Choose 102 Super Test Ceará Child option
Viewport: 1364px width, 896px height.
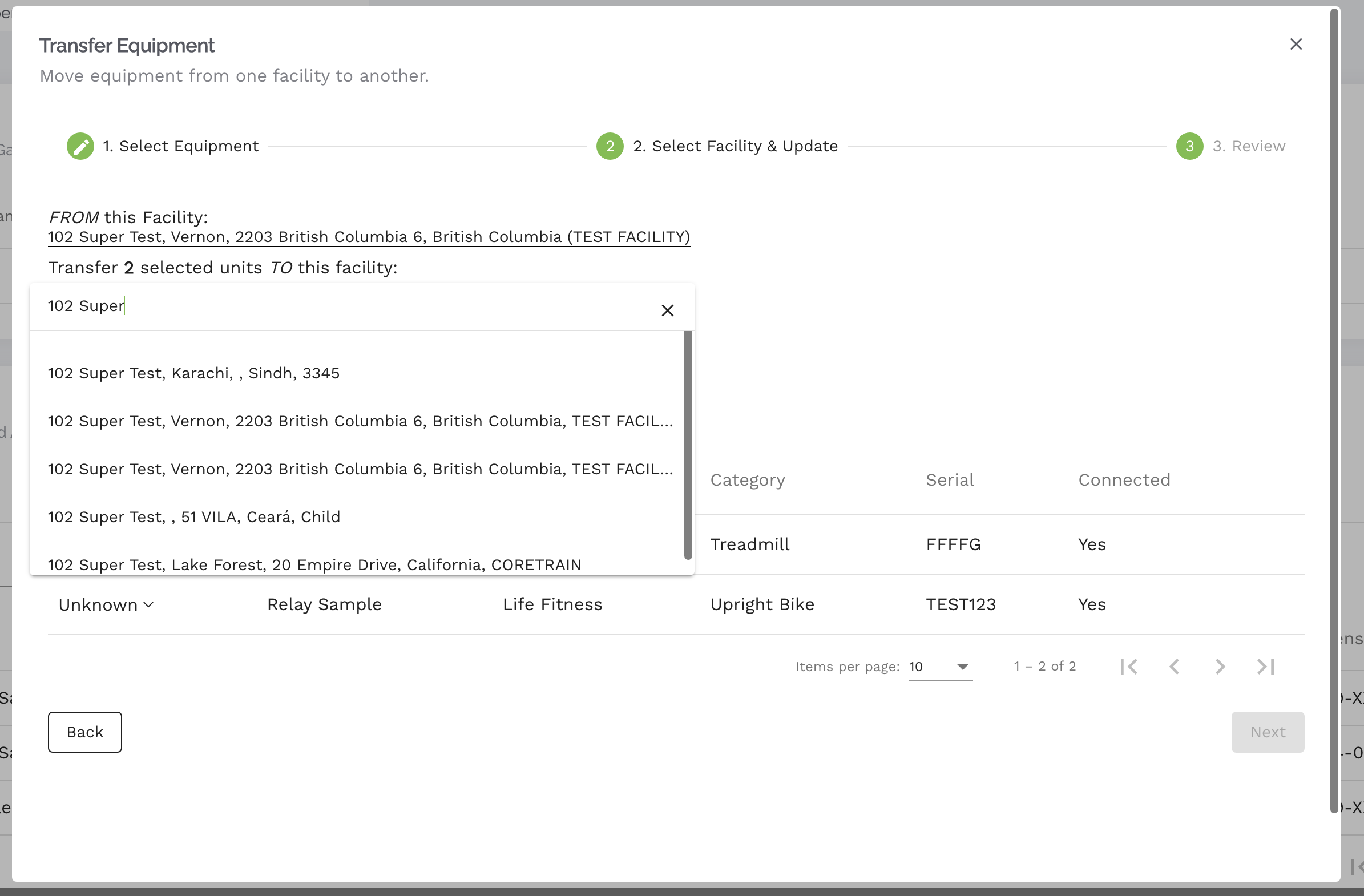pyautogui.click(x=193, y=516)
